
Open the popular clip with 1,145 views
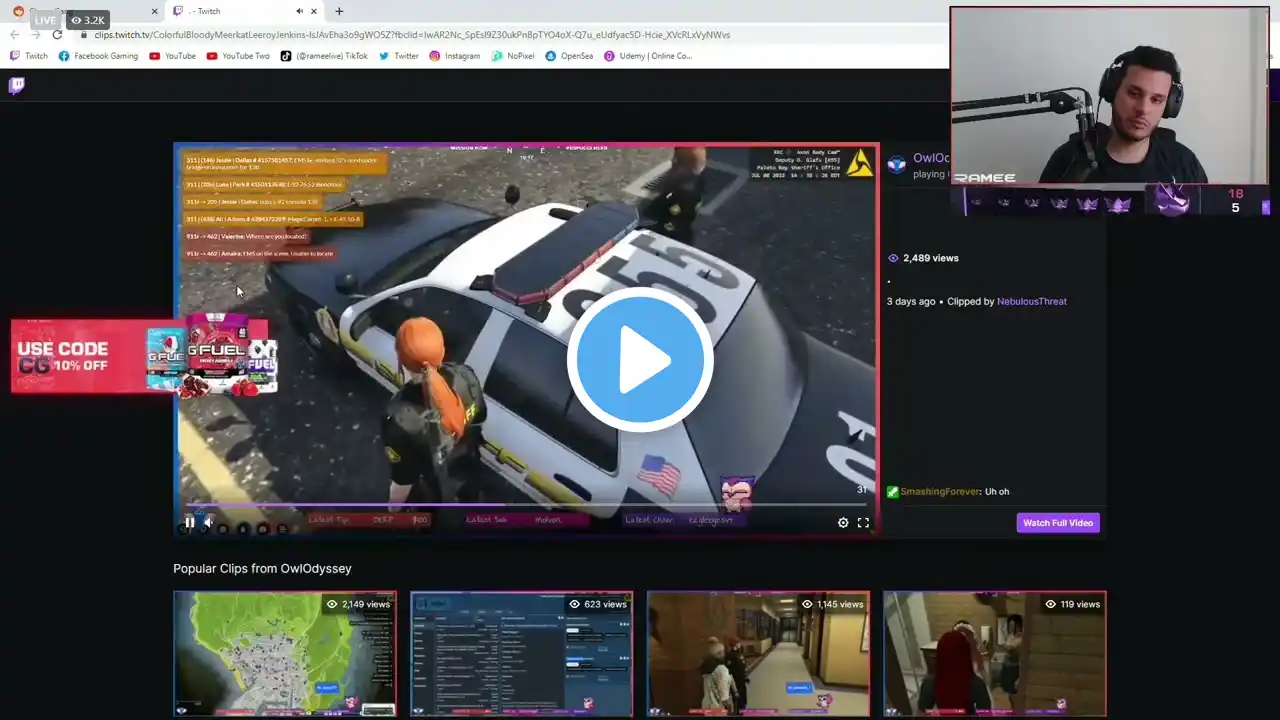click(x=758, y=654)
